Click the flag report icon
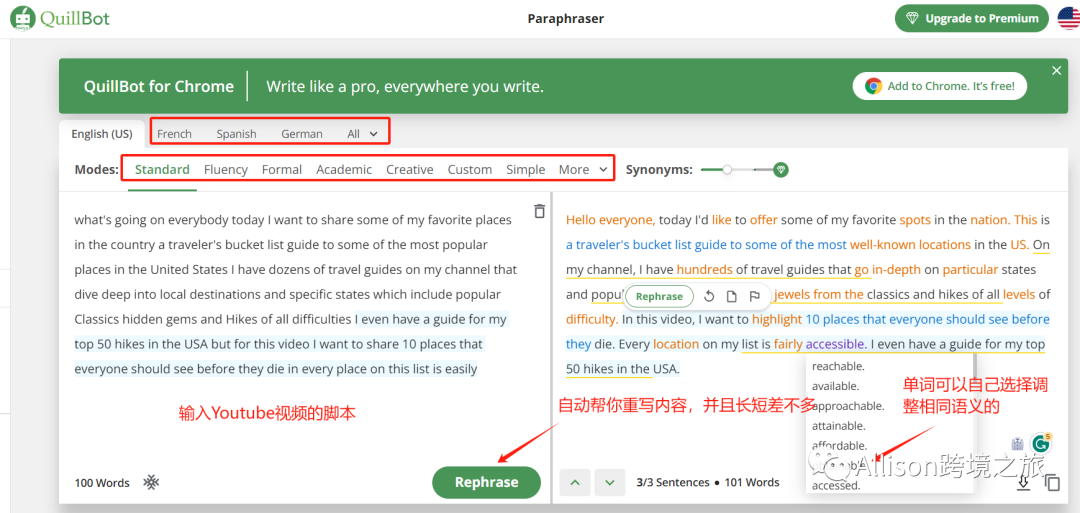The width and height of the screenshot is (1080, 513). [x=754, y=296]
